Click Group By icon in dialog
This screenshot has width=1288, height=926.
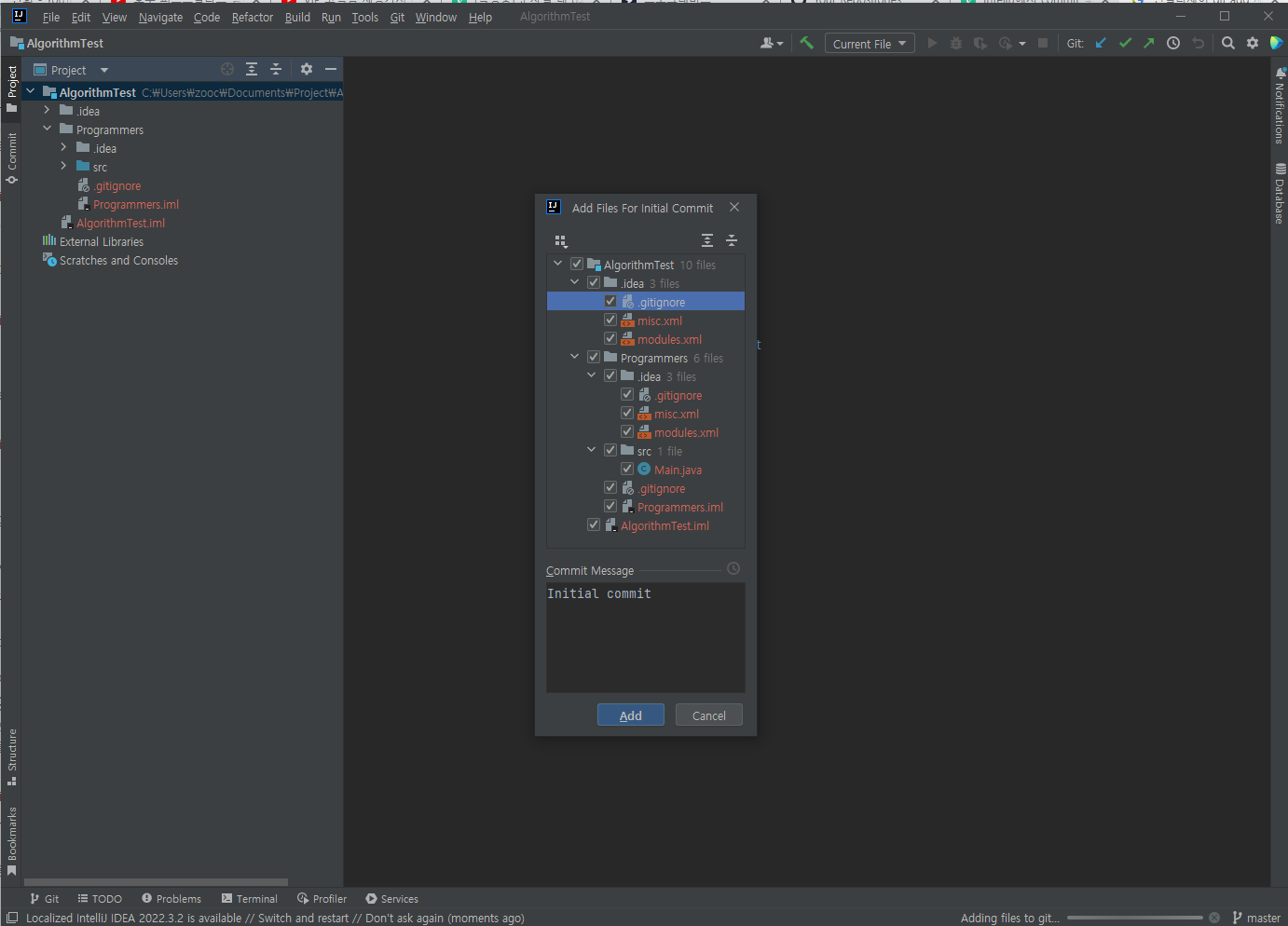tap(560, 240)
